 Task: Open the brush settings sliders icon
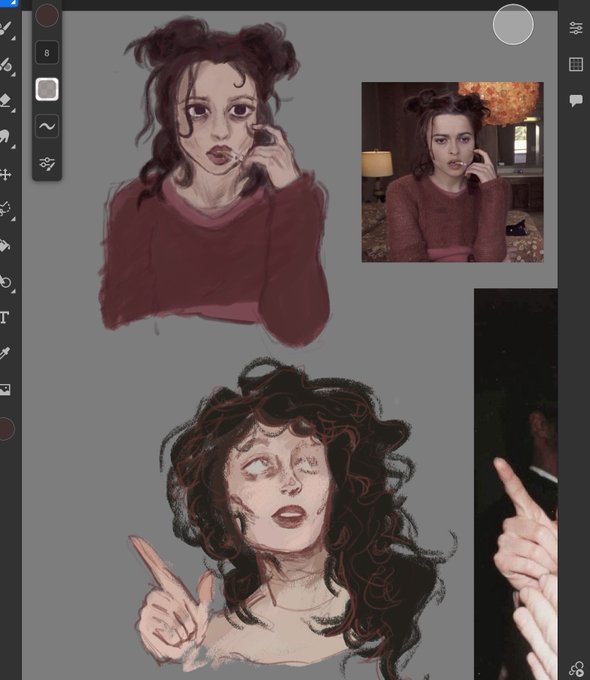pyautogui.click(x=47, y=163)
